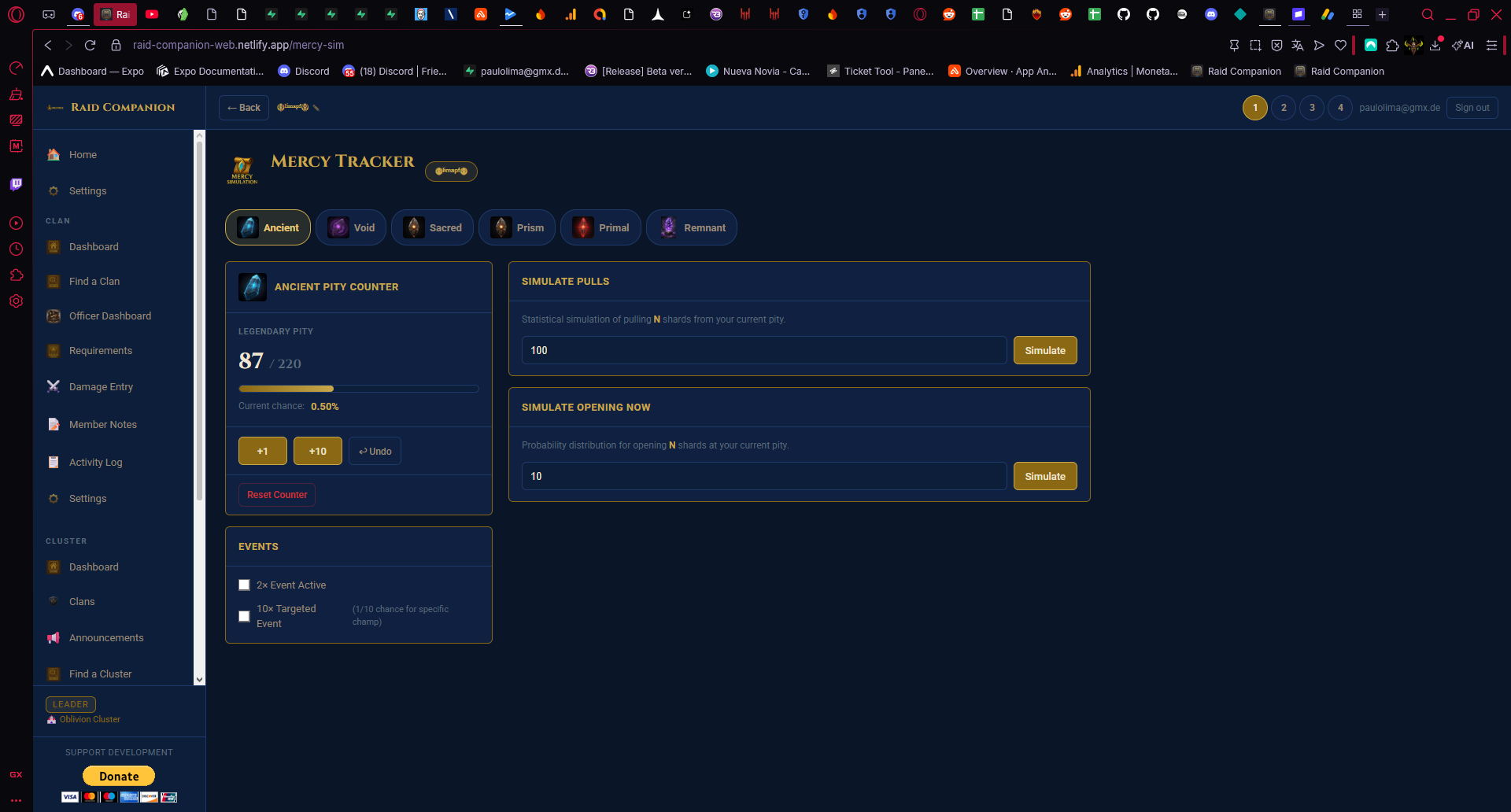The height and width of the screenshot is (812, 1511).
Task: Select the Remnant shard tab
Action: [x=692, y=227]
